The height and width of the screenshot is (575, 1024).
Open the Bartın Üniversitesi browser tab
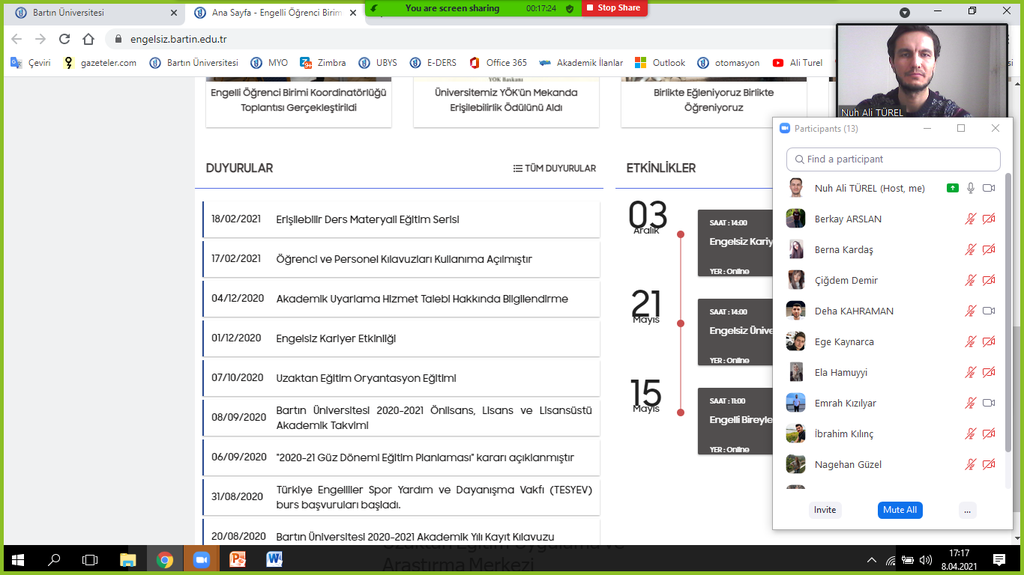[90, 12]
